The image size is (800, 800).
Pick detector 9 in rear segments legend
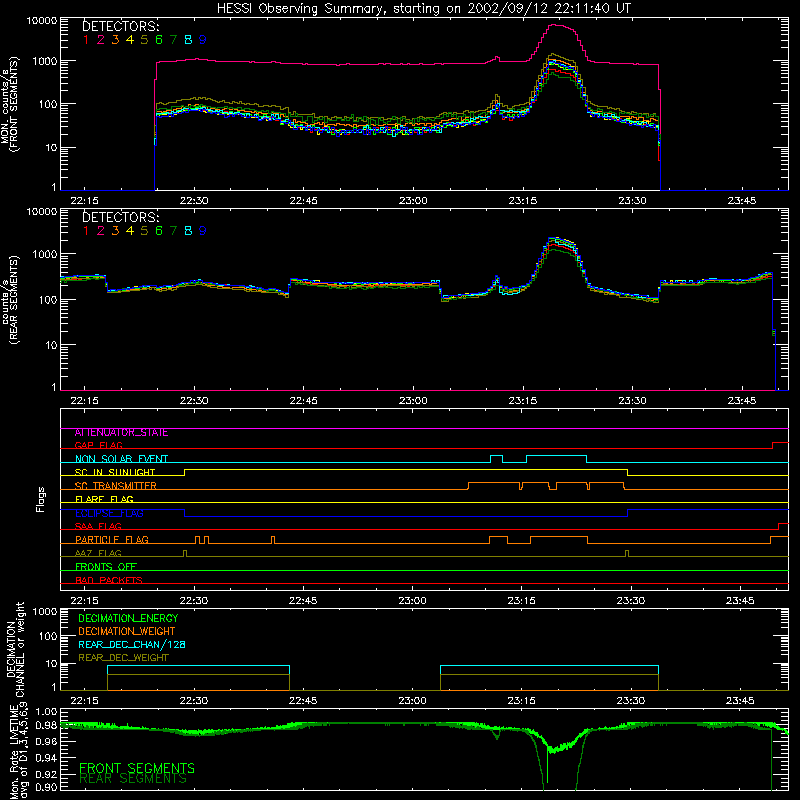point(203,231)
